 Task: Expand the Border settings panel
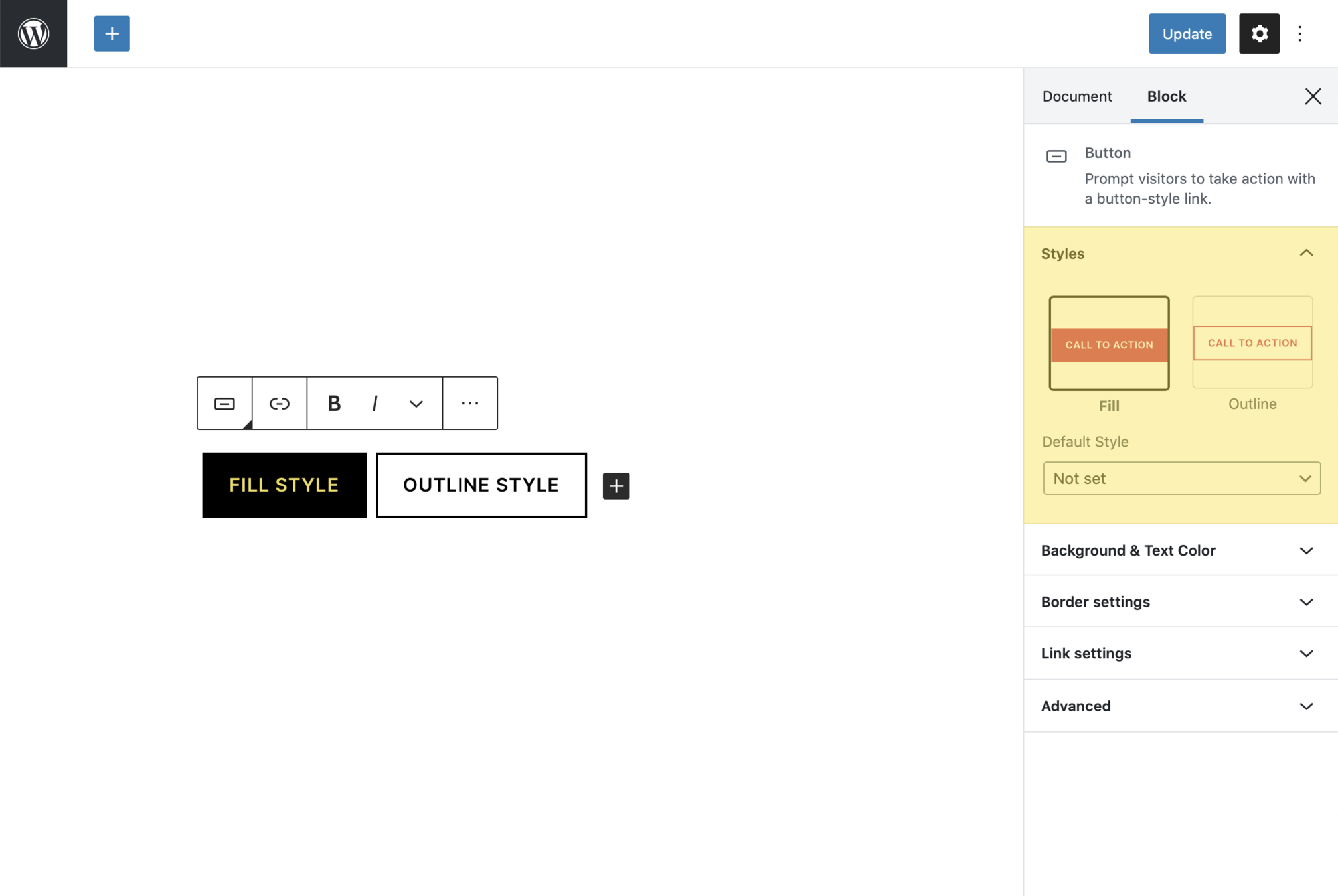tap(1180, 601)
